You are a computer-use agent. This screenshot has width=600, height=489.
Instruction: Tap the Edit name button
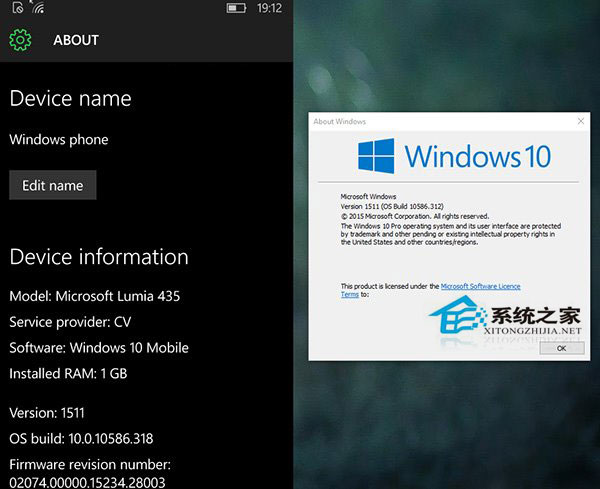click(x=53, y=185)
